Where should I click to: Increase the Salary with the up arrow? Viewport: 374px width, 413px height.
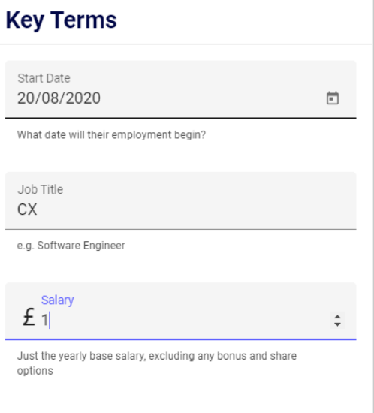337,317
